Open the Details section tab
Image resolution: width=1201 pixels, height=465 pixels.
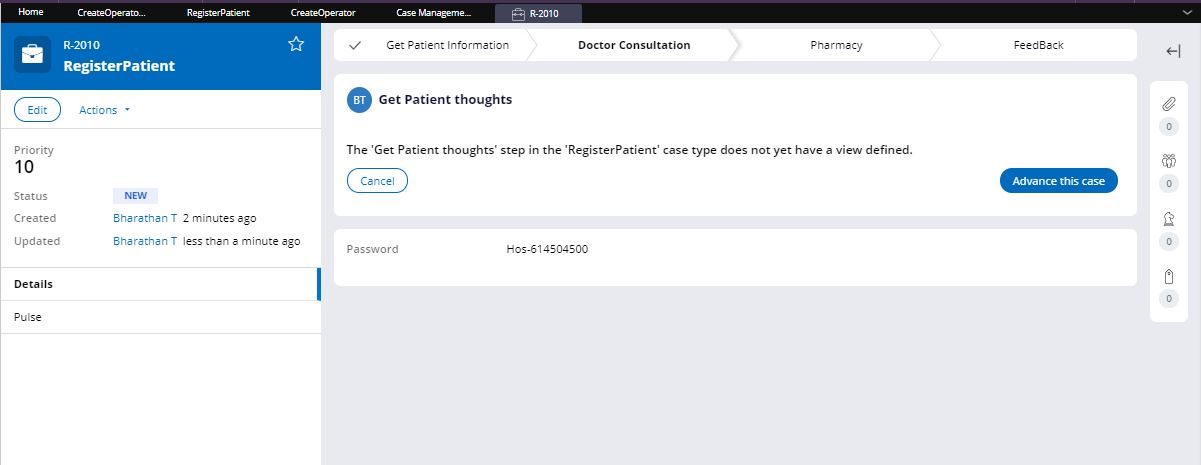click(160, 284)
